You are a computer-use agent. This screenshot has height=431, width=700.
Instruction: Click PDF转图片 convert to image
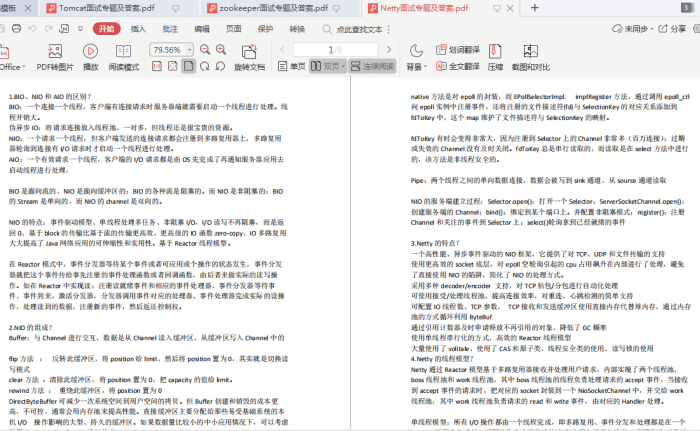point(55,59)
